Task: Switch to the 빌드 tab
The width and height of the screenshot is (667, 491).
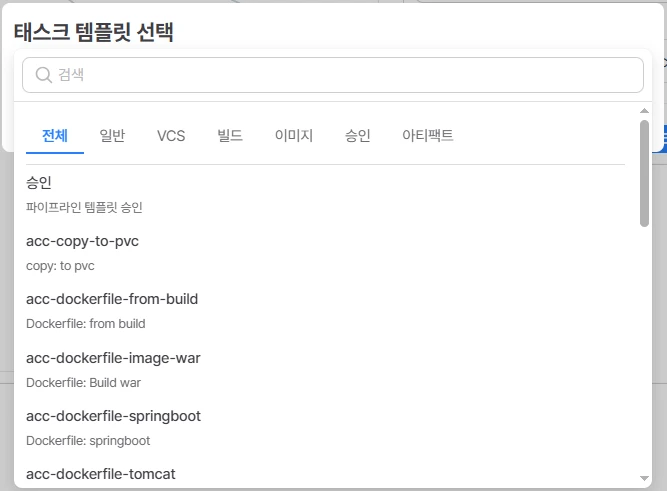Action: pos(230,136)
